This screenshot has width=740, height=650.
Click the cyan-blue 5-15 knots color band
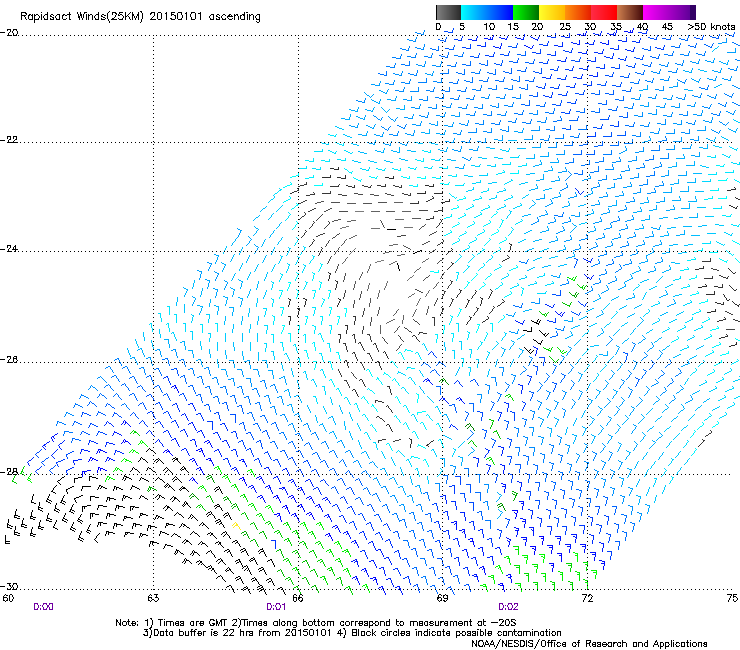pyautogui.click(x=486, y=12)
